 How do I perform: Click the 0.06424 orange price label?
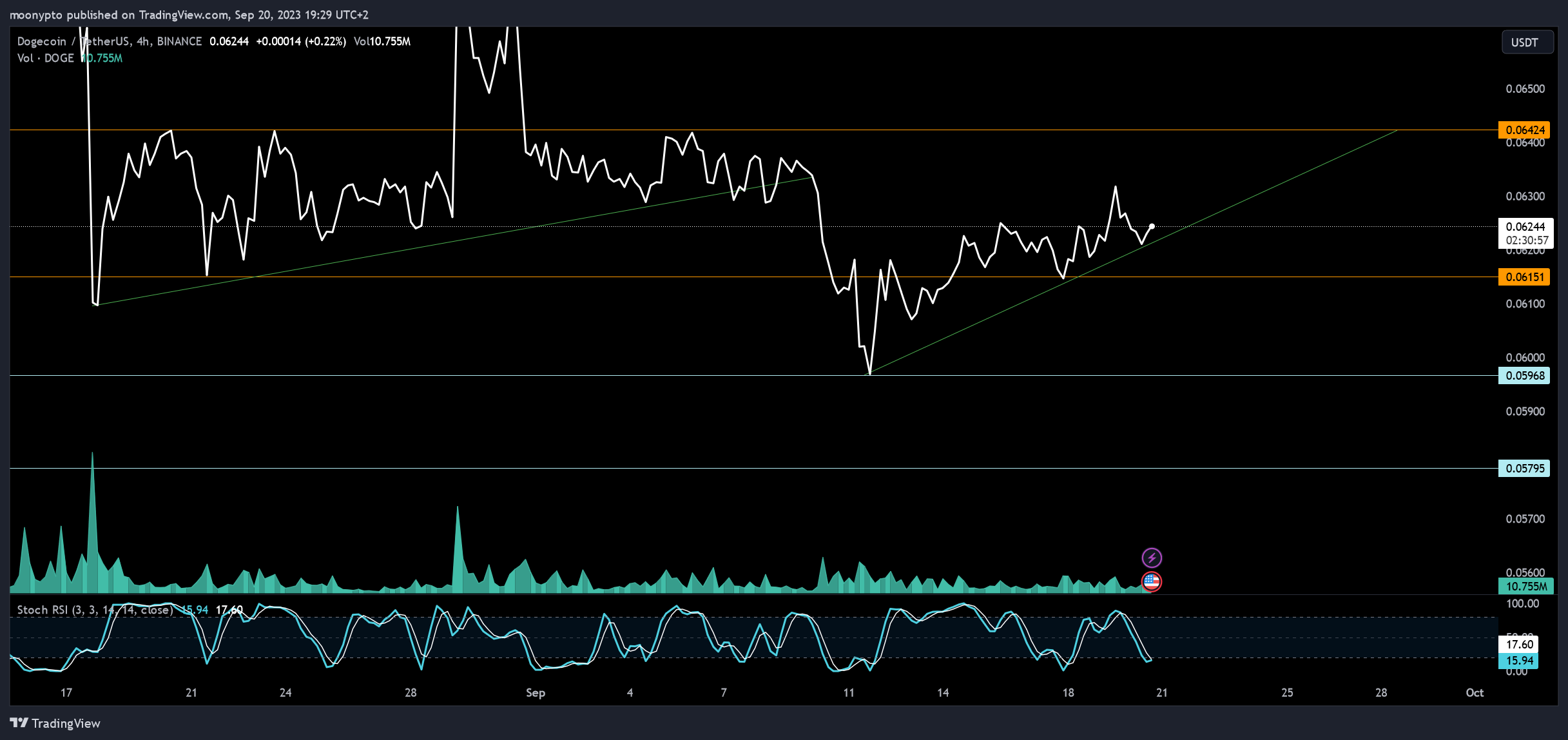[1524, 130]
